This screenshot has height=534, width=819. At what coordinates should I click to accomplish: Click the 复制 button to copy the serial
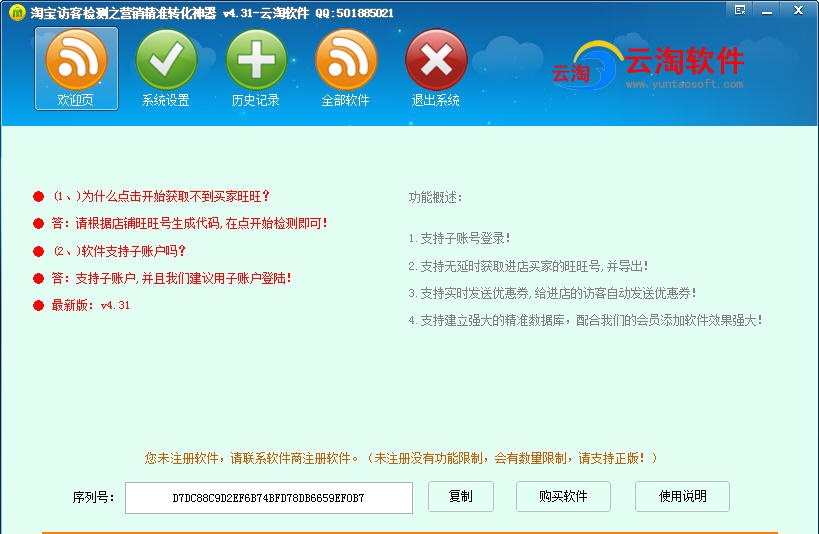point(461,496)
